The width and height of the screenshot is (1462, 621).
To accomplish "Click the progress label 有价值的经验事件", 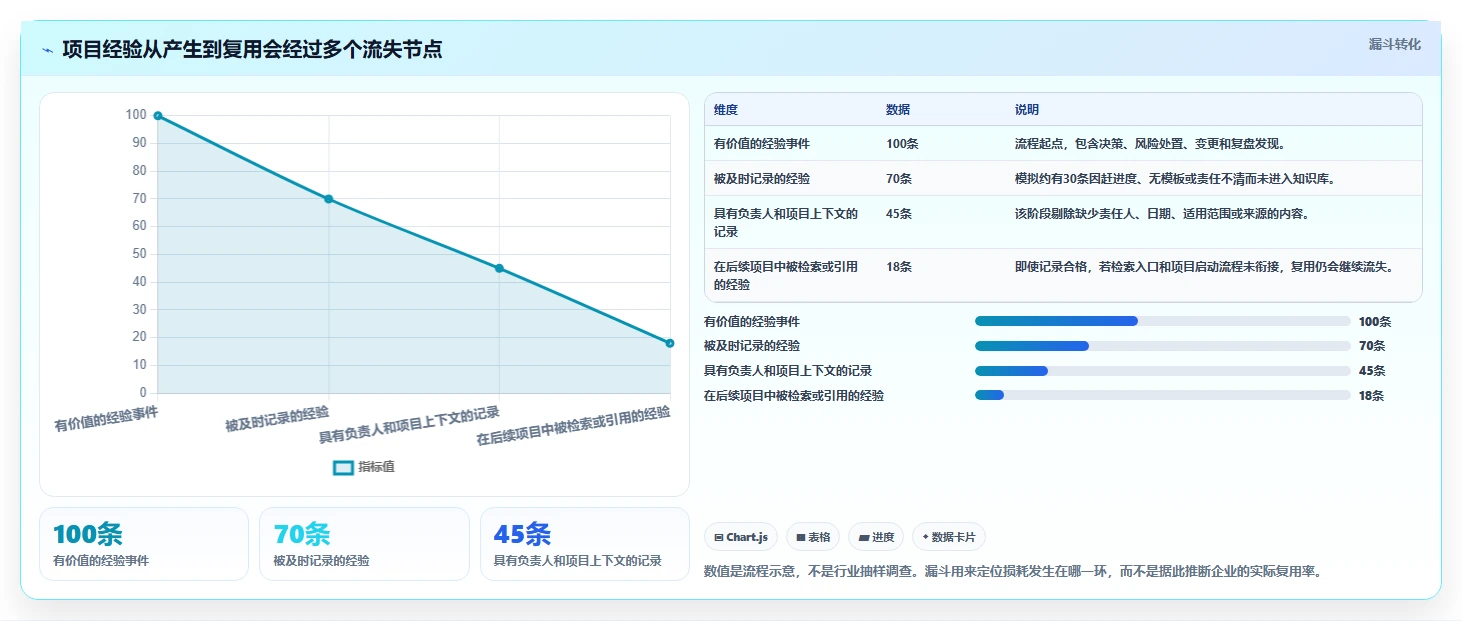I will coord(752,322).
